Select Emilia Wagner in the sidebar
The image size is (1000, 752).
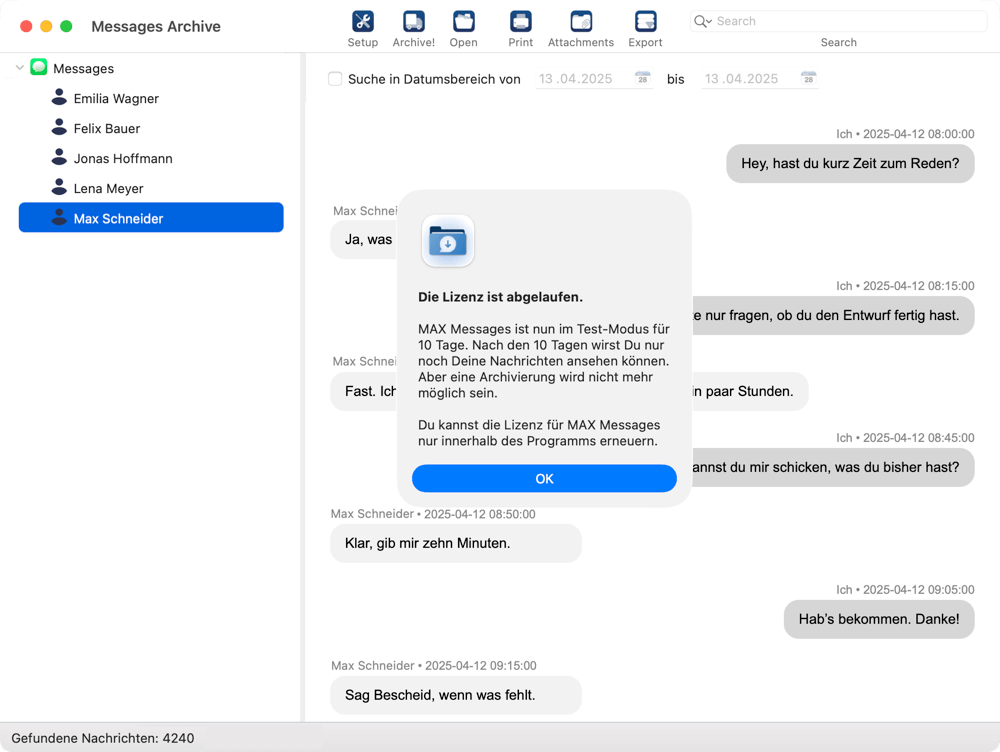[x=116, y=98]
